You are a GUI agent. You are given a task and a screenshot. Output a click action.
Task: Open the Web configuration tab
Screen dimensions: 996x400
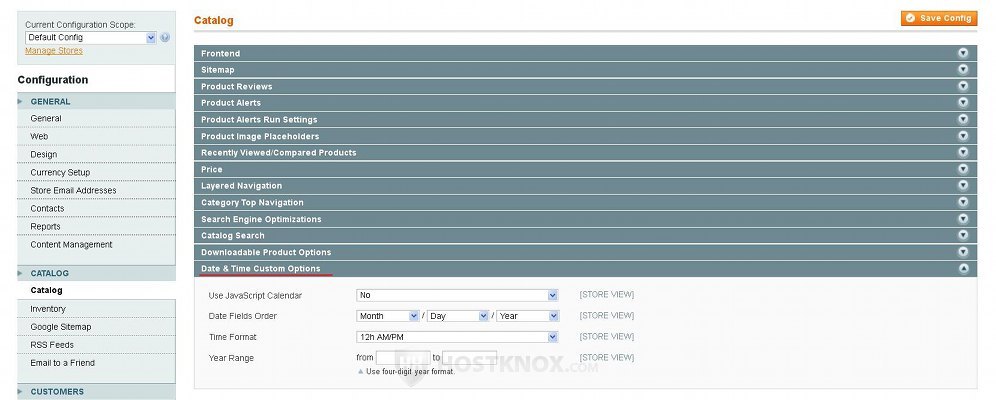[96, 137]
